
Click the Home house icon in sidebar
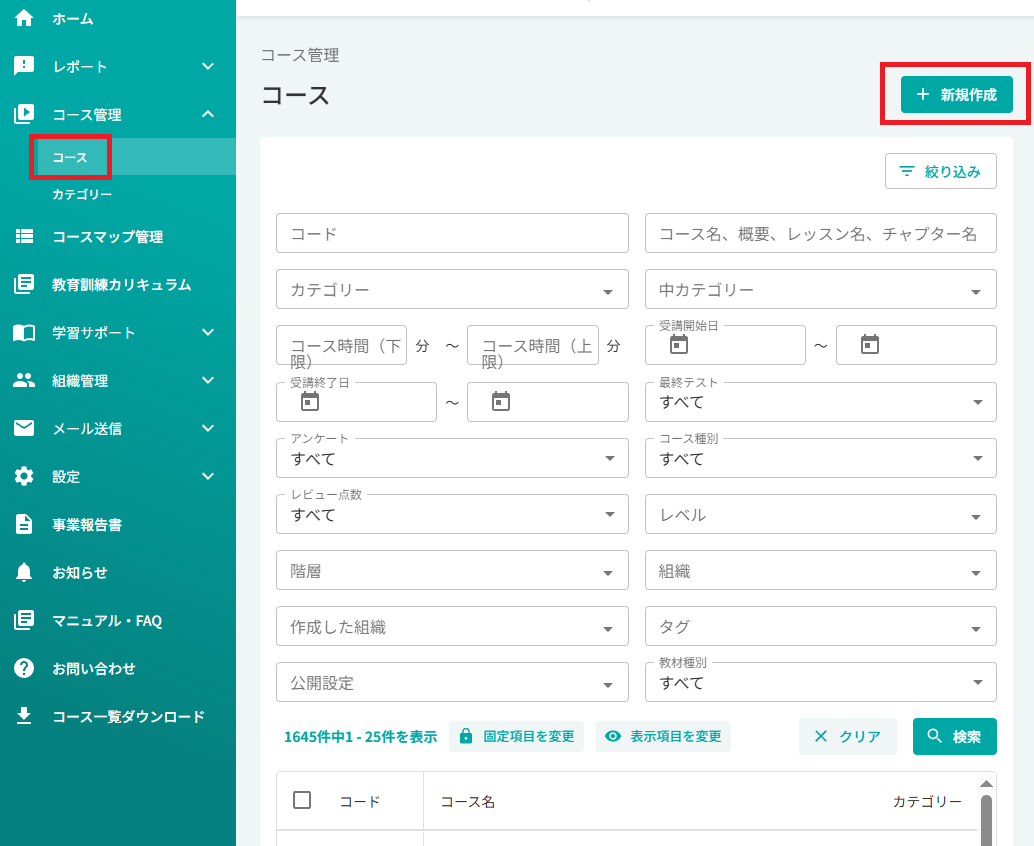(24, 18)
